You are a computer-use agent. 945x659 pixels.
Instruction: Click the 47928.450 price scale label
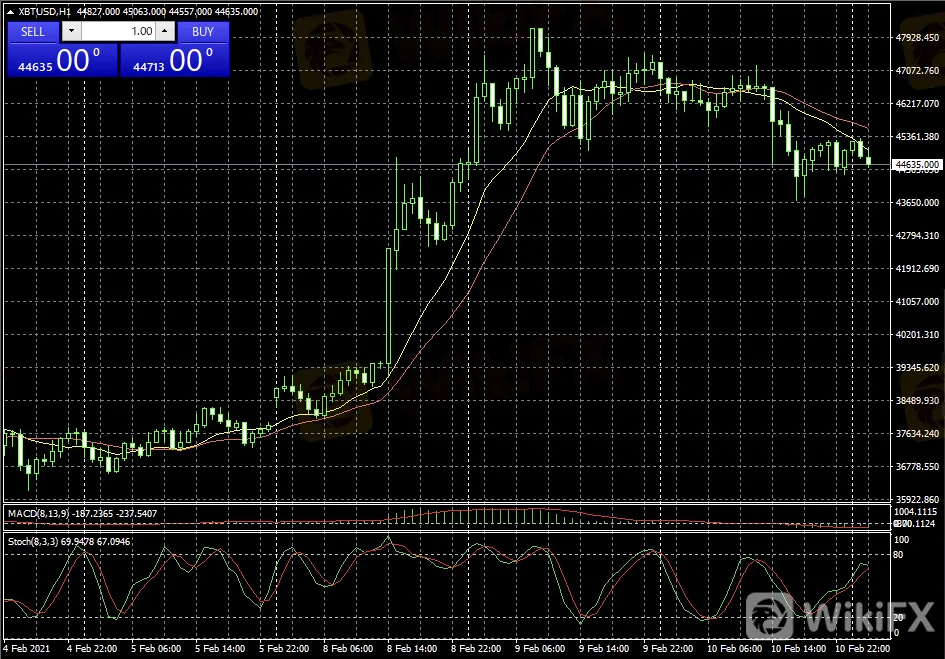pyautogui.click(x=917, y=38)
